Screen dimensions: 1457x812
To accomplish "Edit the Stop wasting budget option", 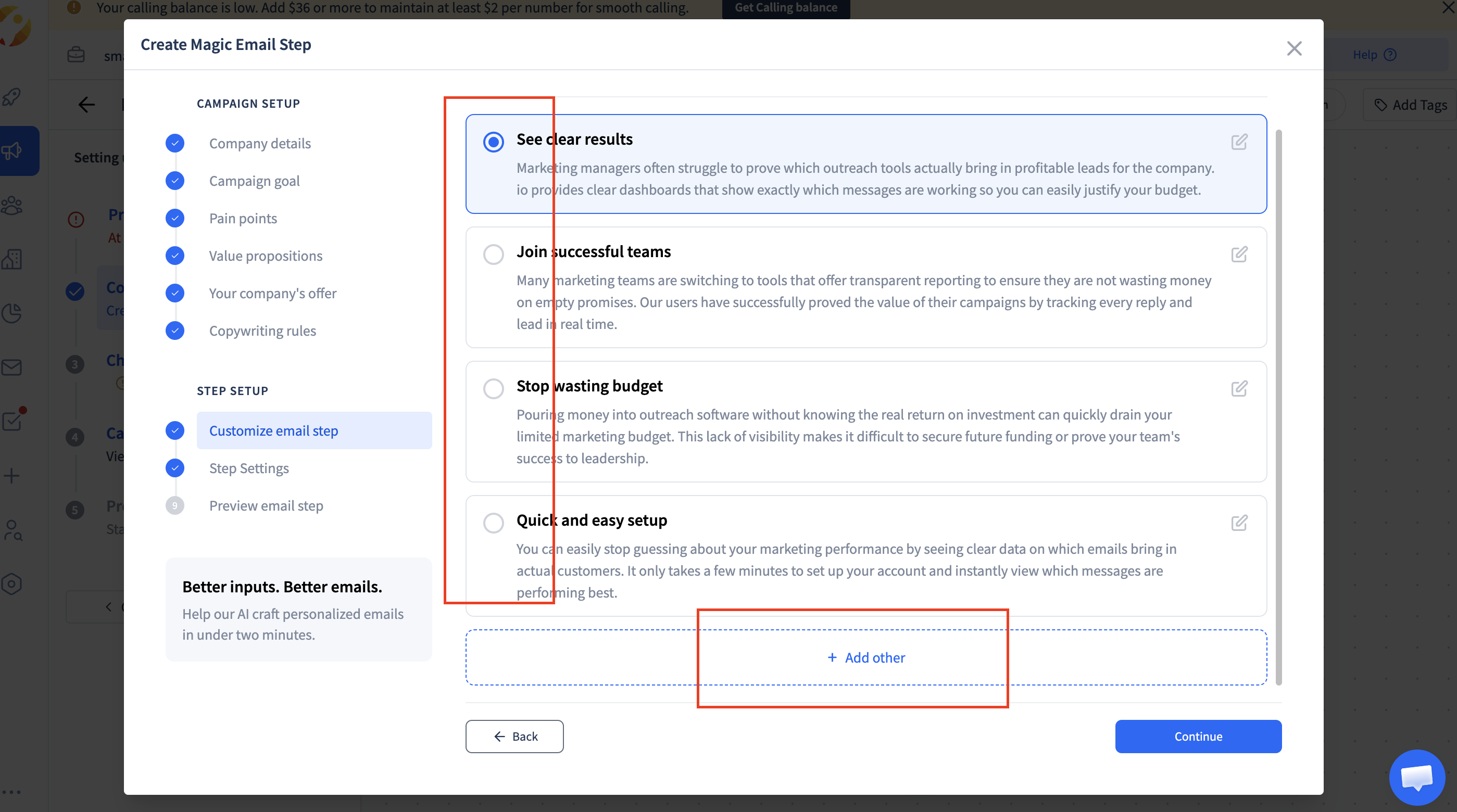I will pos(1239,388).
